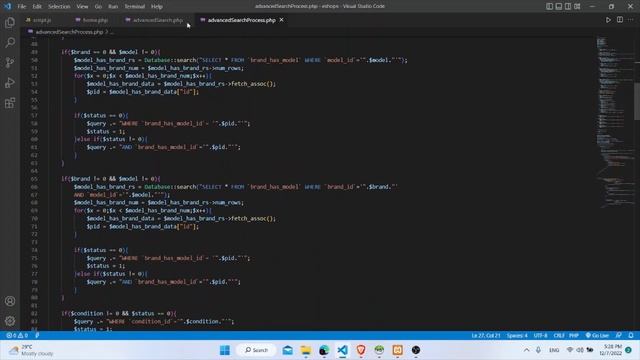Screen dimensions: 640x360
Task: Click the ENG language indicator
Action: (x=554, y=350)
